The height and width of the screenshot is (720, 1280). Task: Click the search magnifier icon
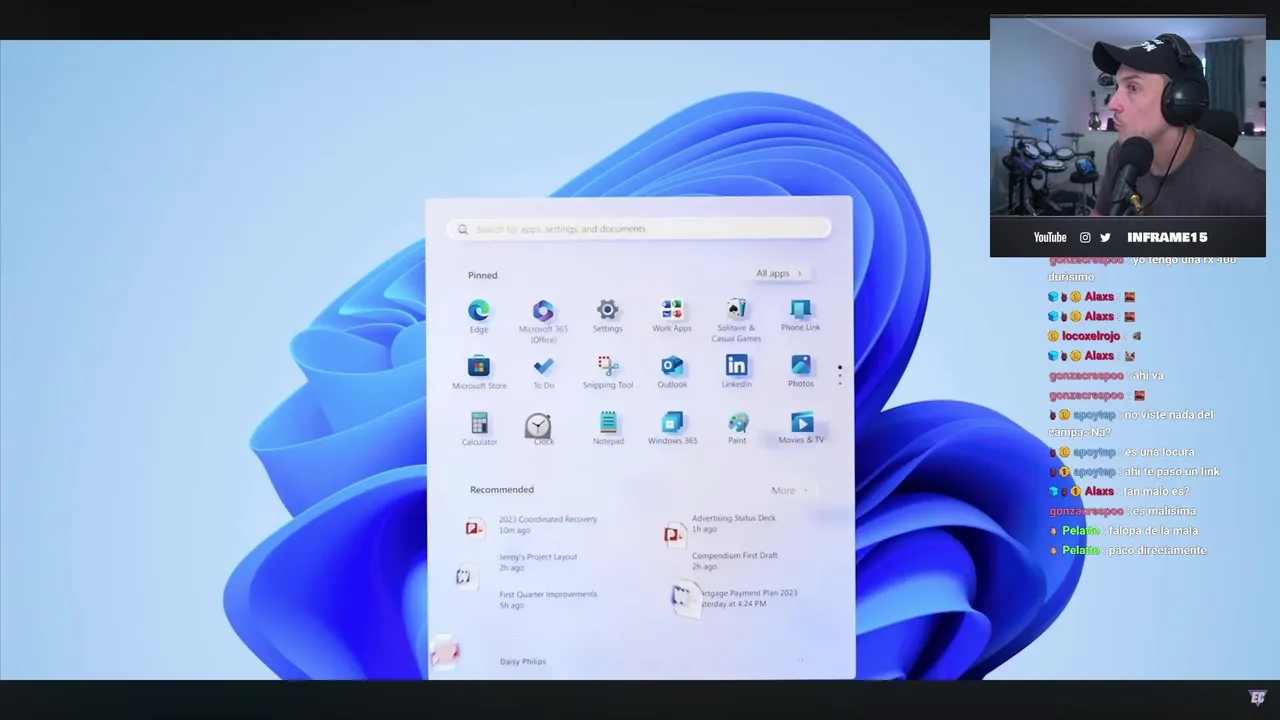(x=462, y=229)
